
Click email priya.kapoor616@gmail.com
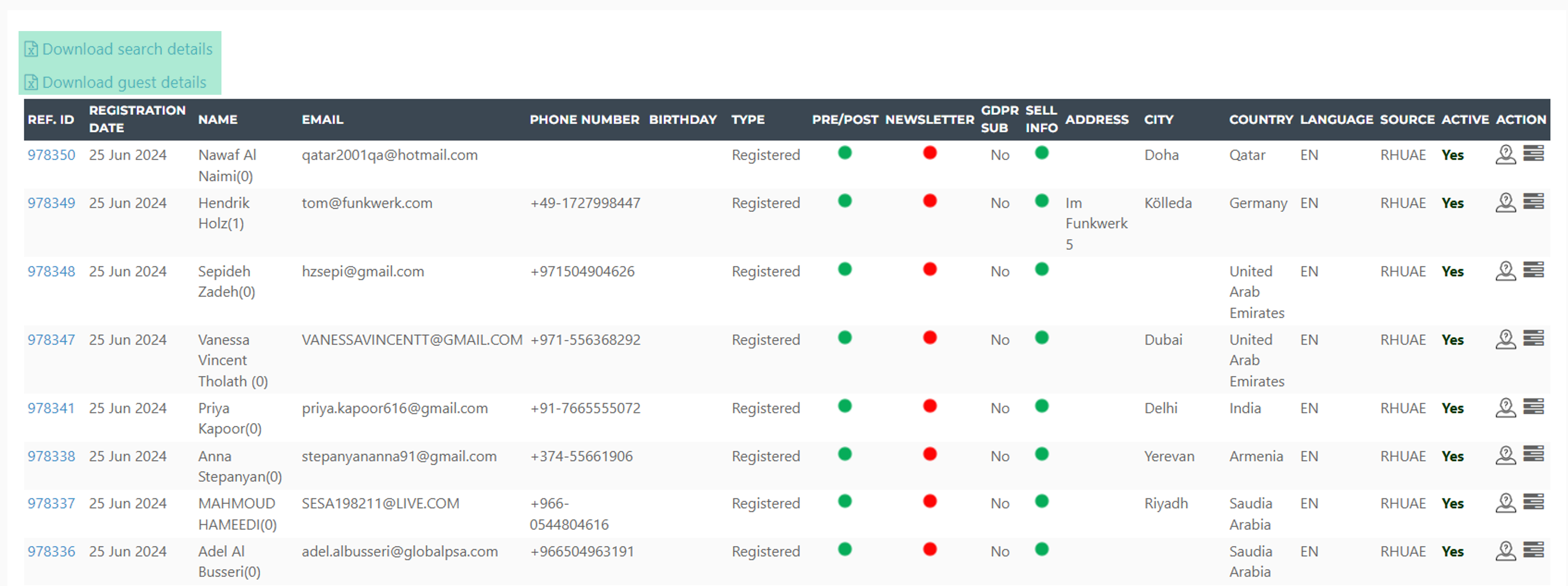click(x=395, y=408)
